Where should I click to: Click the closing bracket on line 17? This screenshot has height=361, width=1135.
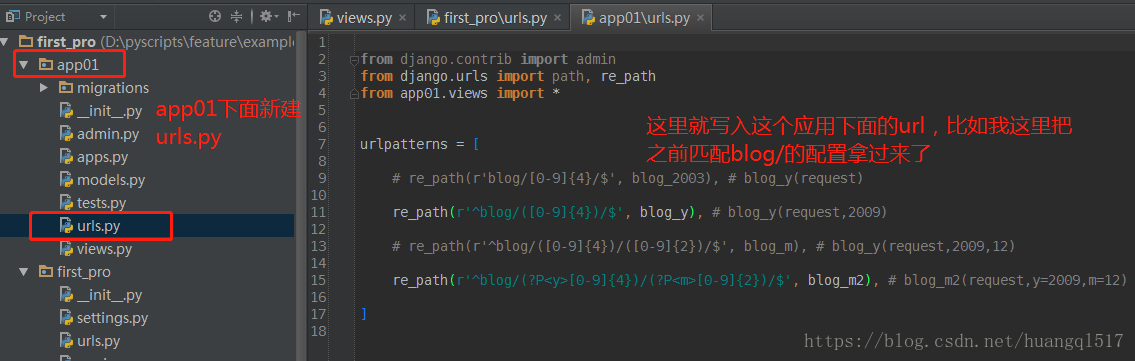click(363, 314)
